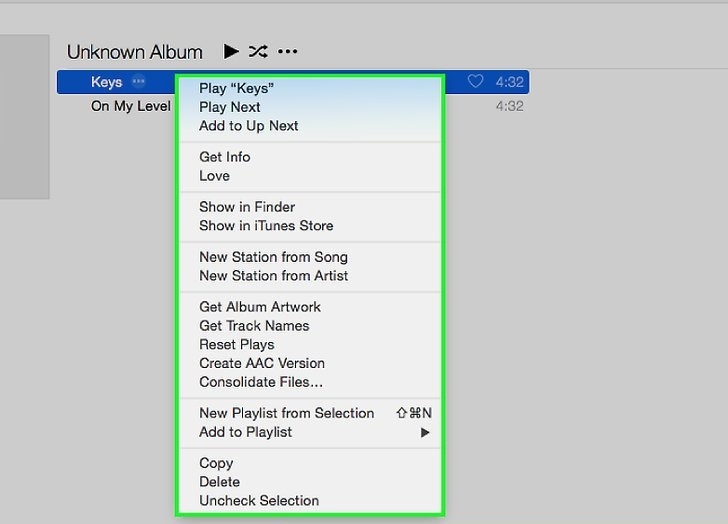This screenshot has width=728, height=524.
Task: Click the Unknown Album title
Action: tap(135, 52)
